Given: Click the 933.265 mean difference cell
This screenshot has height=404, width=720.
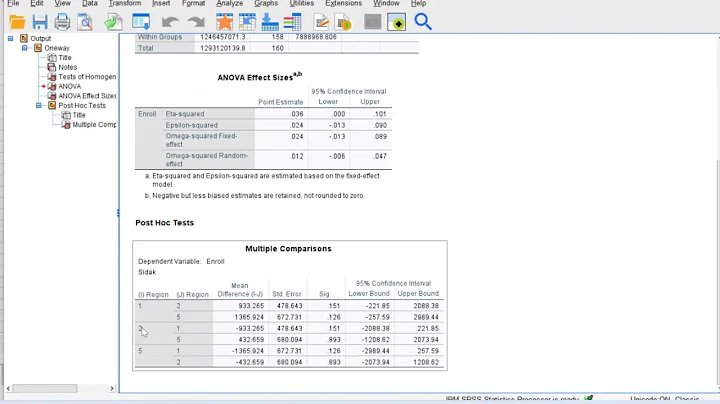Looking at the screenshot, I should [251, 306].
